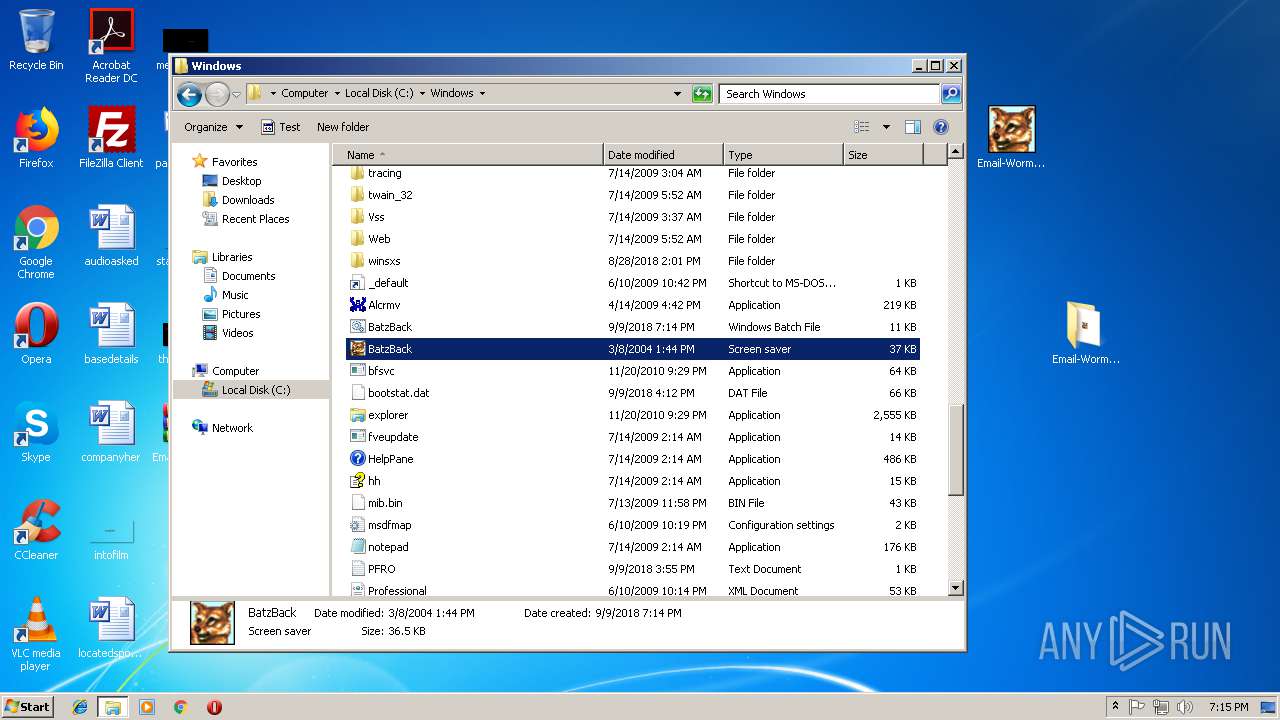Sort by the Size column header

[x=883, y=155]
